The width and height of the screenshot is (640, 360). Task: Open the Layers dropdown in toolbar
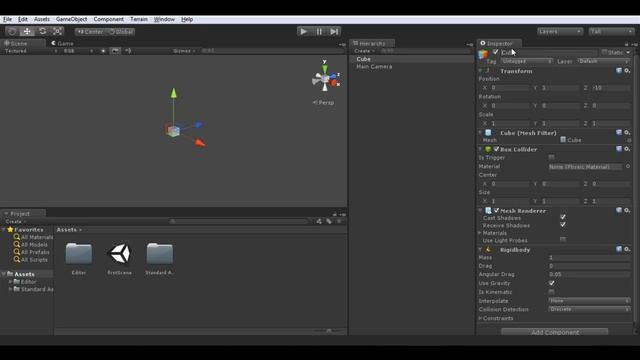[x=560, y=31]
